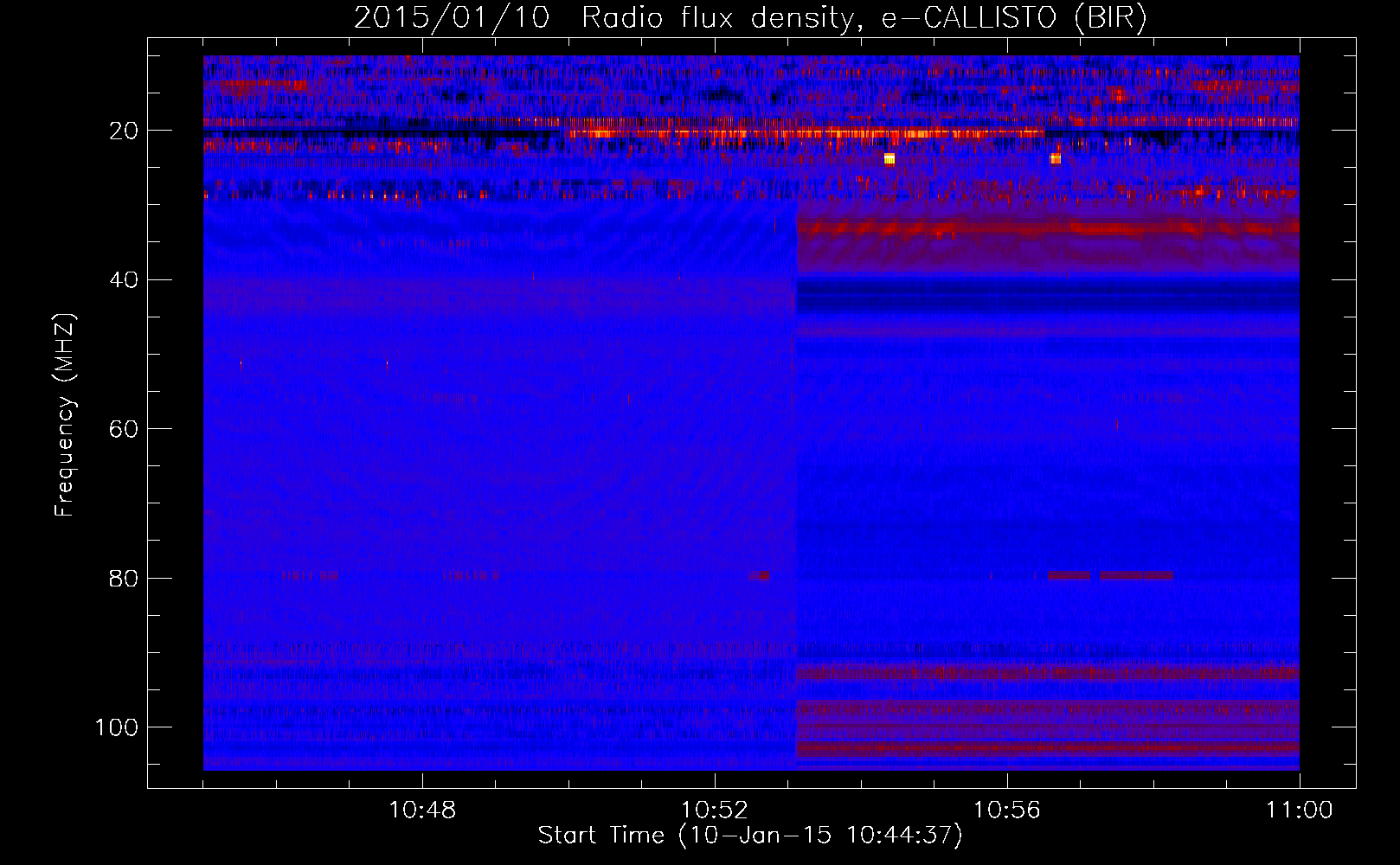
Task: Click the 10:48 time tick label
Action: pyautogui.click(x=422, y=811)
